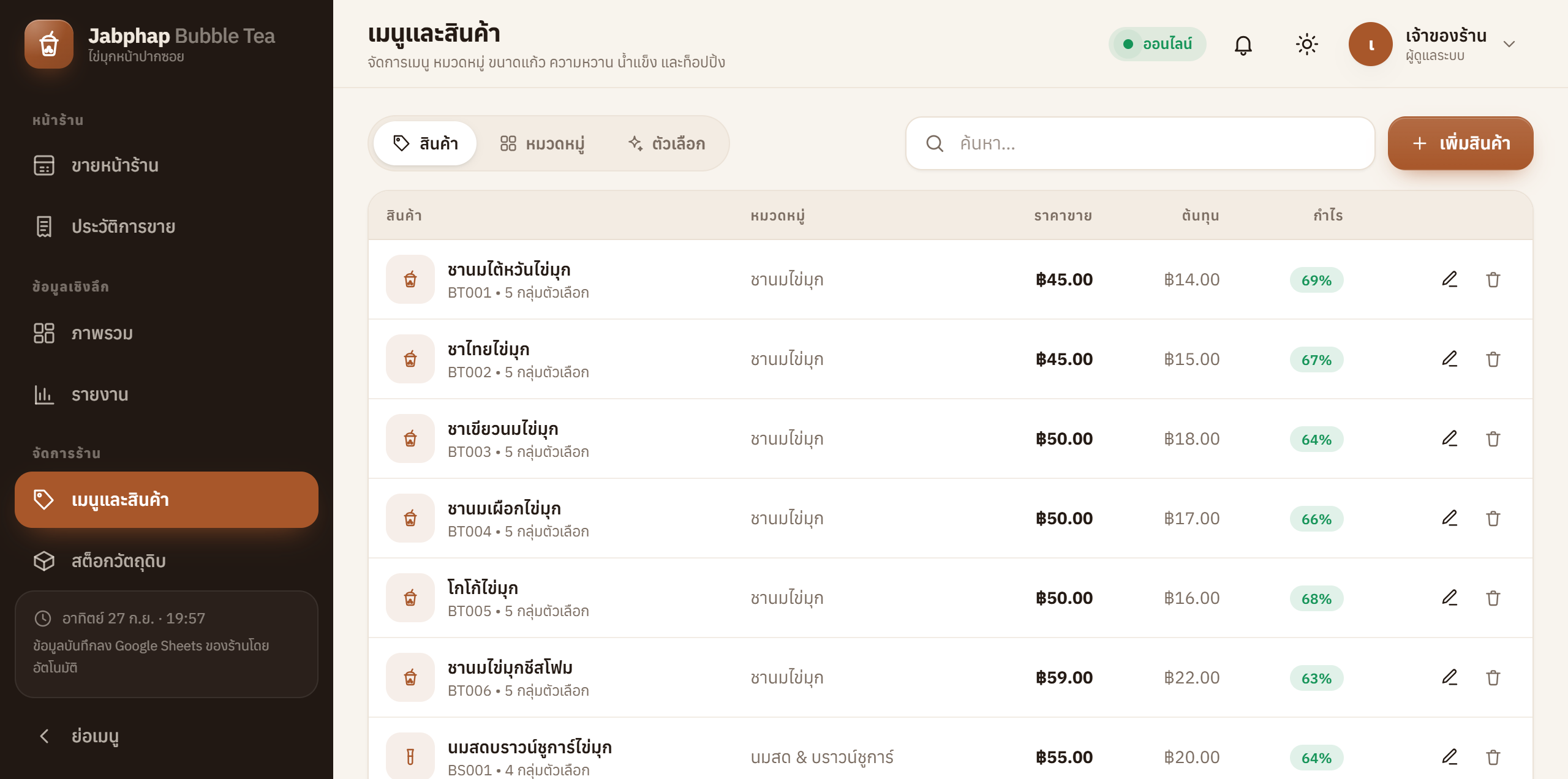This screenshot has height=779, width=1568.
Task: Edit ชาเขียวนมไข่มุก product
Action: (1449, 438)
